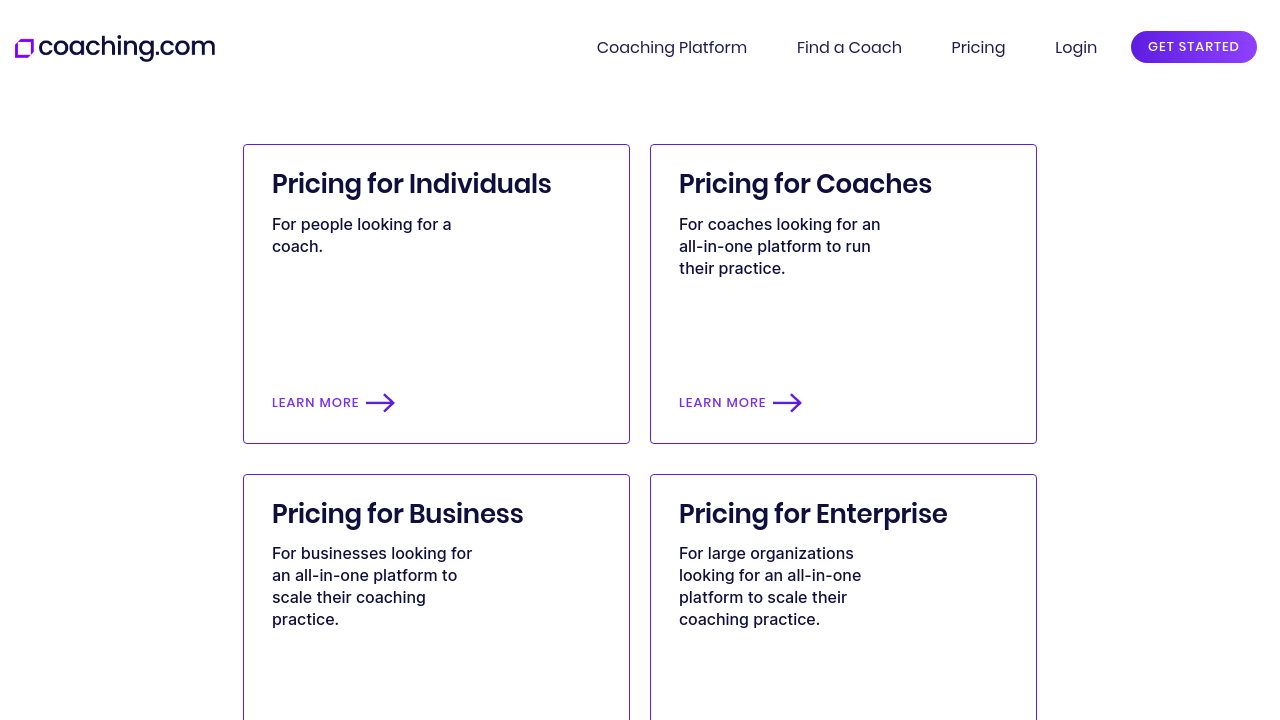Screen dimensions: 1280x720
Task: Click the Individuals card arrow icon
Action: [x=381, y=403]
